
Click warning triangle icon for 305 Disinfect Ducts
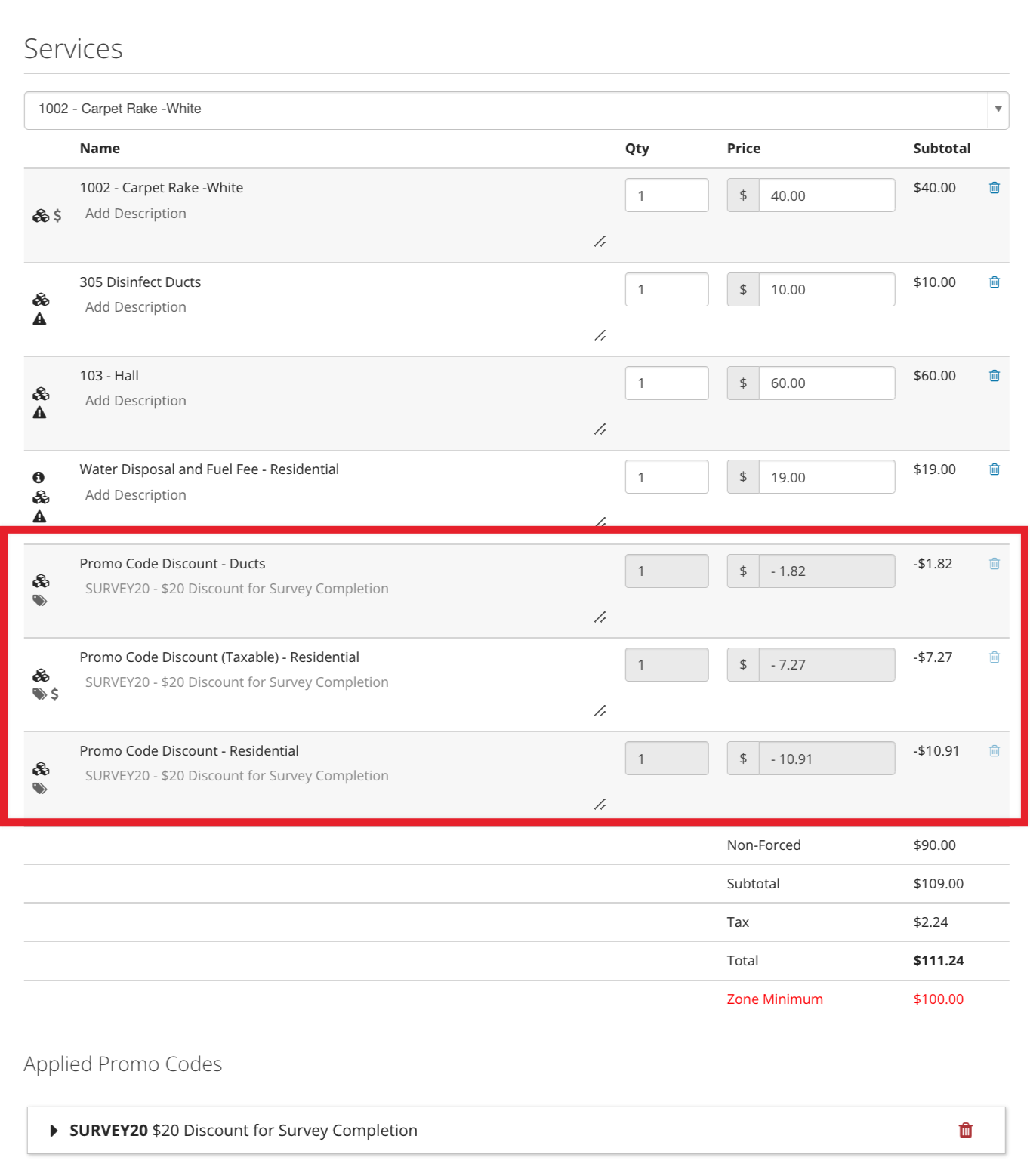pyautogui.click(x=40, y=319)
